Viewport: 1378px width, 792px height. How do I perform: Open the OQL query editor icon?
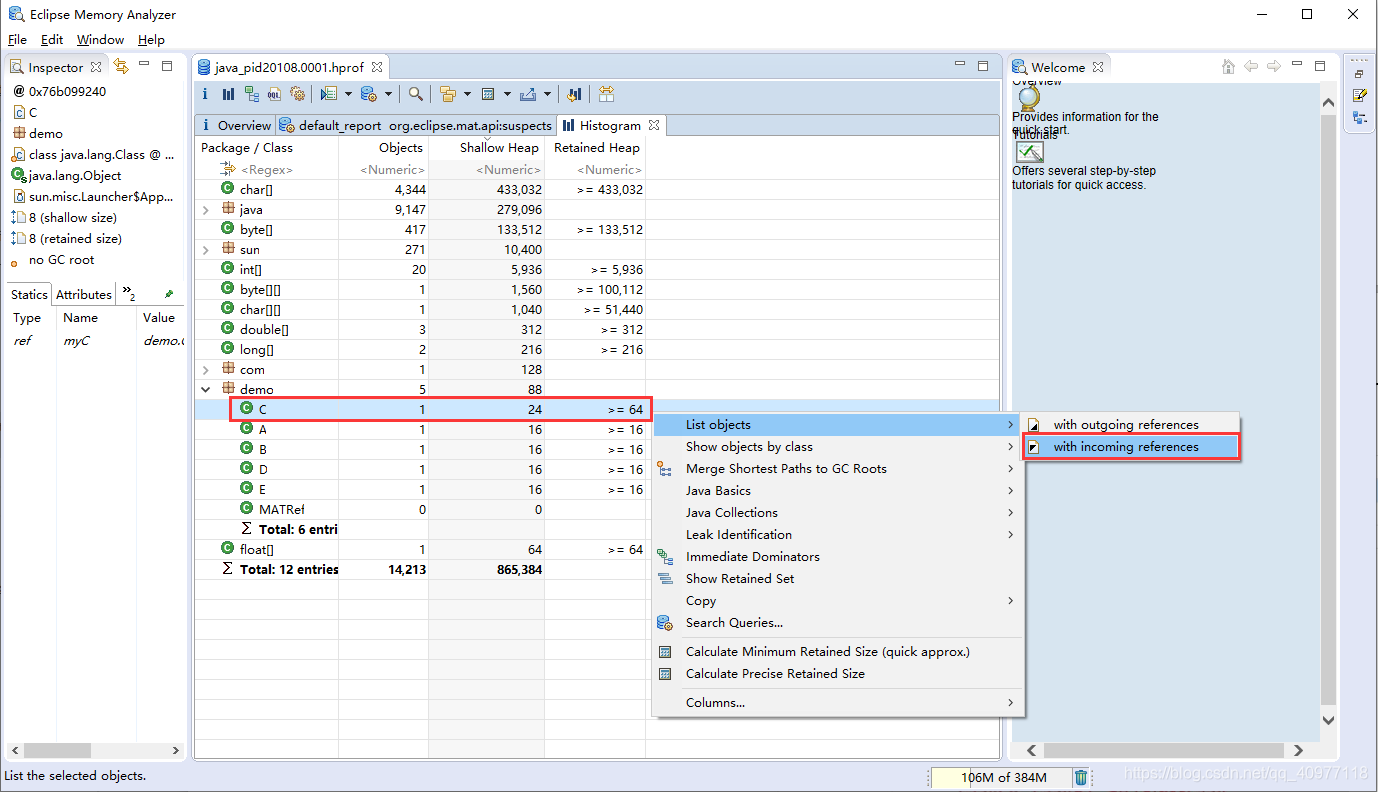274,94
